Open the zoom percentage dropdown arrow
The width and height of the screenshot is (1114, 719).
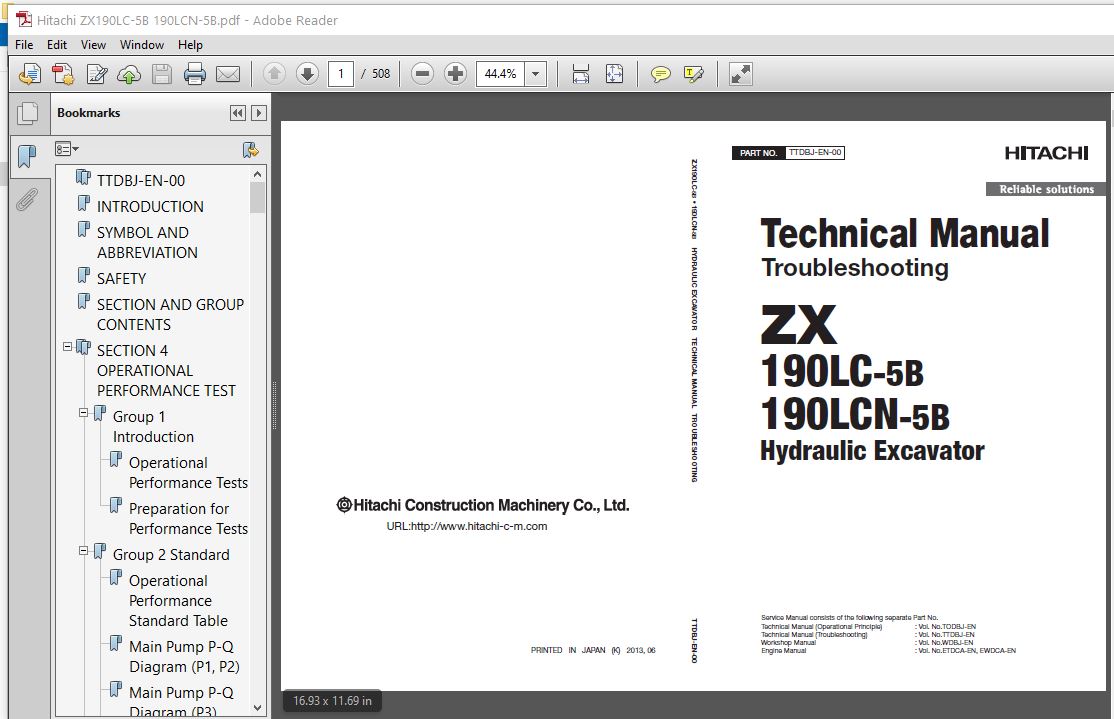coord(536,74)
